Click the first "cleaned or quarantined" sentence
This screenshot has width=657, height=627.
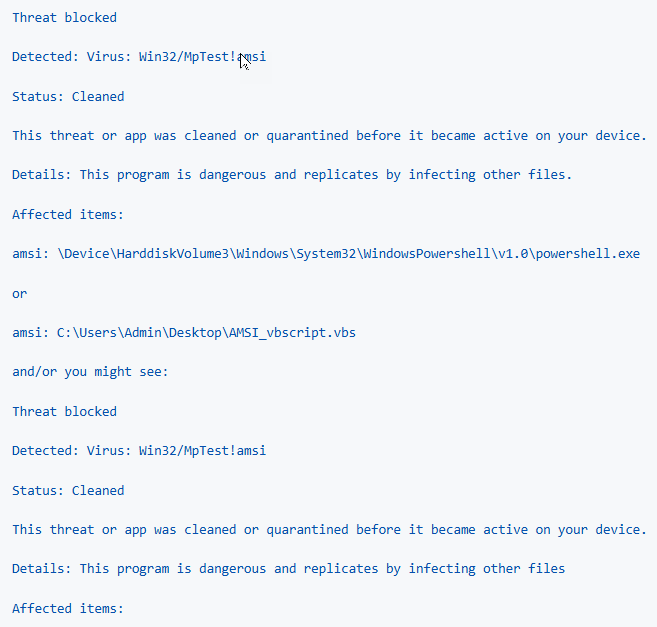[x=329, y=136]
